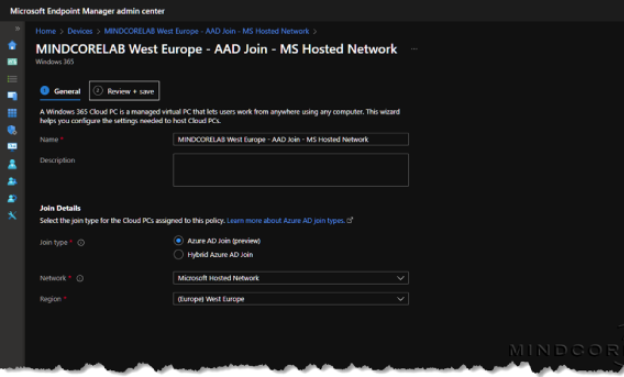Click Microsoft Endpoint Manager admin center title
Viewport: 624px width, 377px height.
[87, 11]
